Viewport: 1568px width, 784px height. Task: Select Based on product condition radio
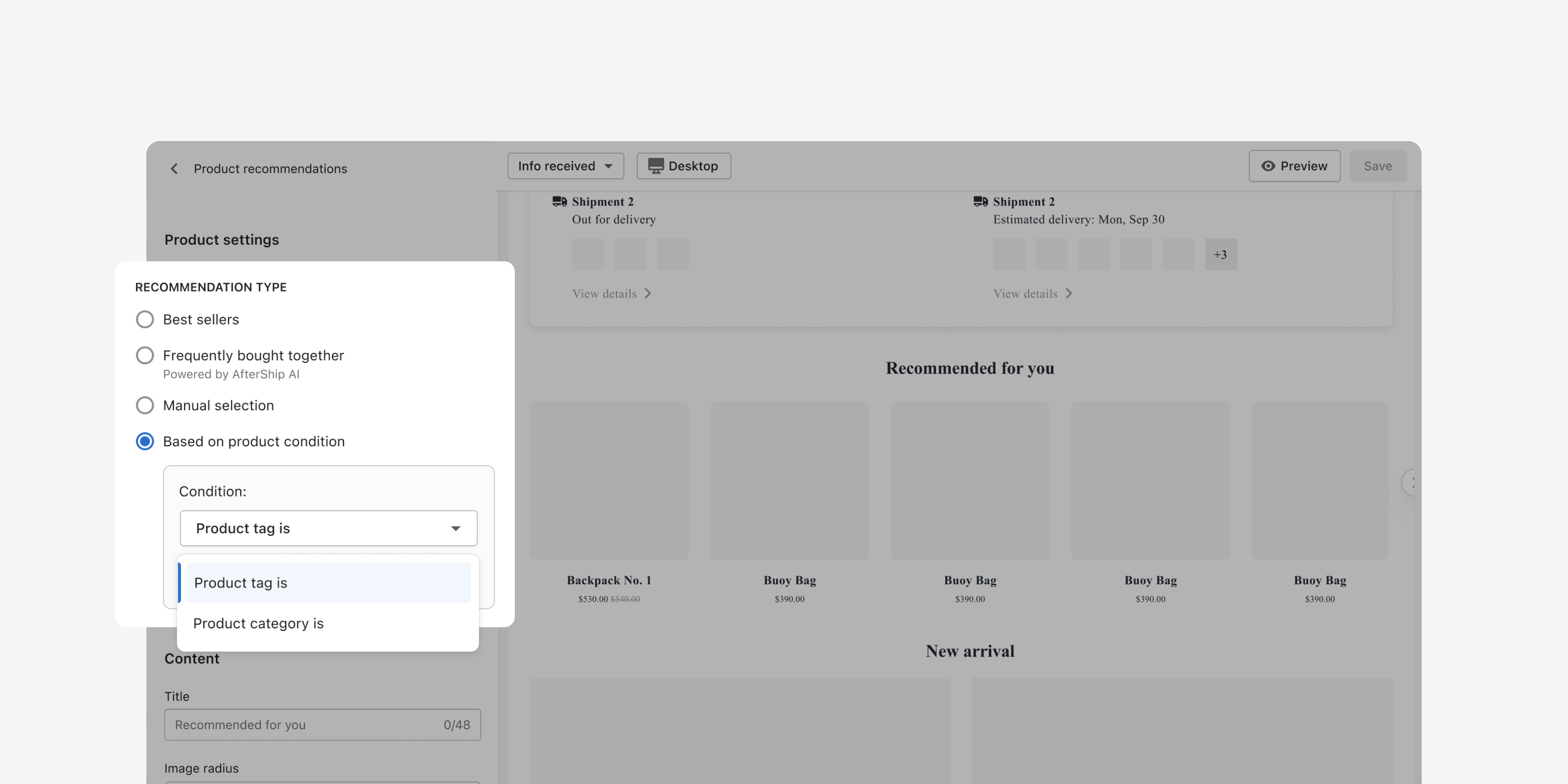pyautogui.click(x=145, y=441)
